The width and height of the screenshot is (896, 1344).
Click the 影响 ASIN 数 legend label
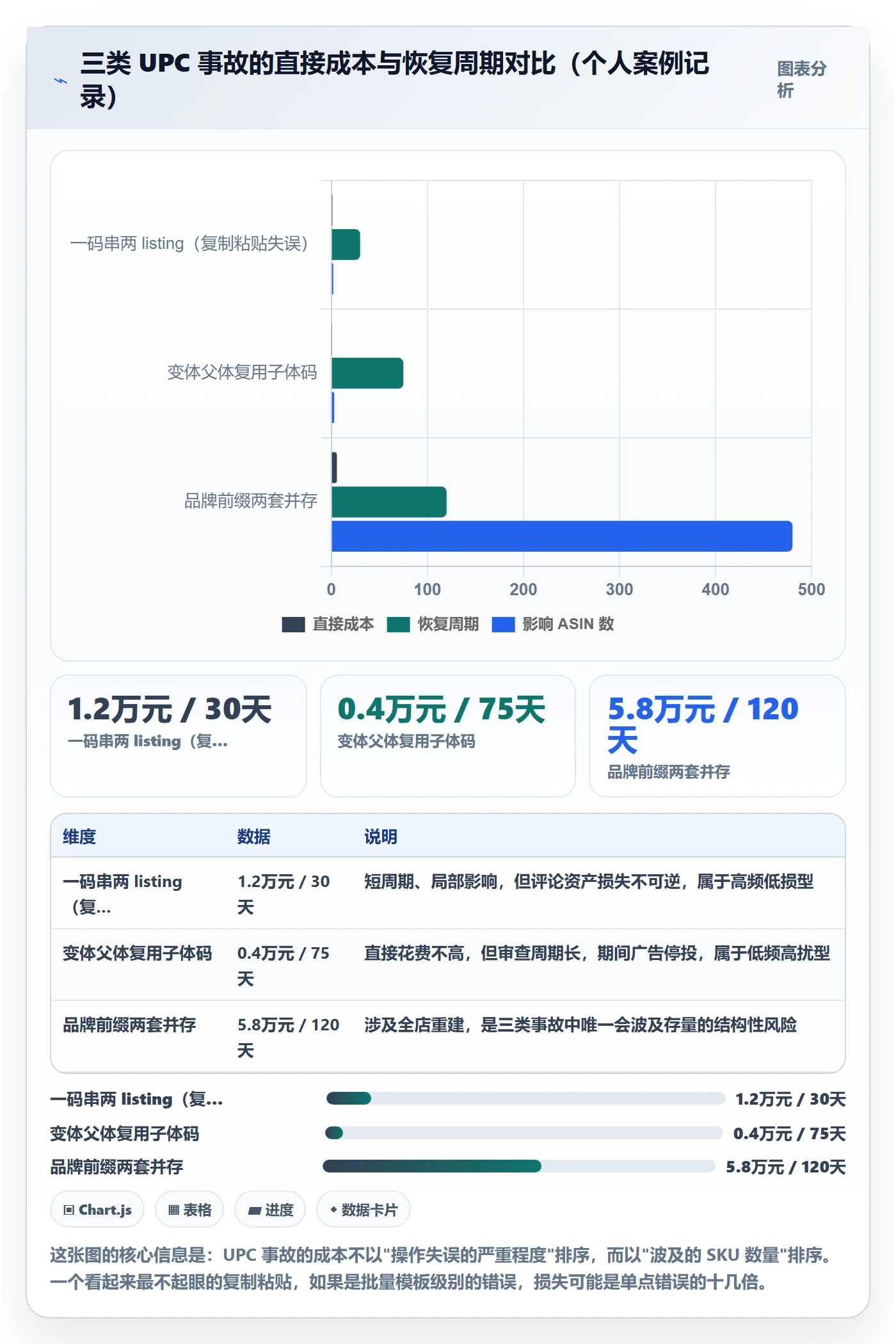568,624
